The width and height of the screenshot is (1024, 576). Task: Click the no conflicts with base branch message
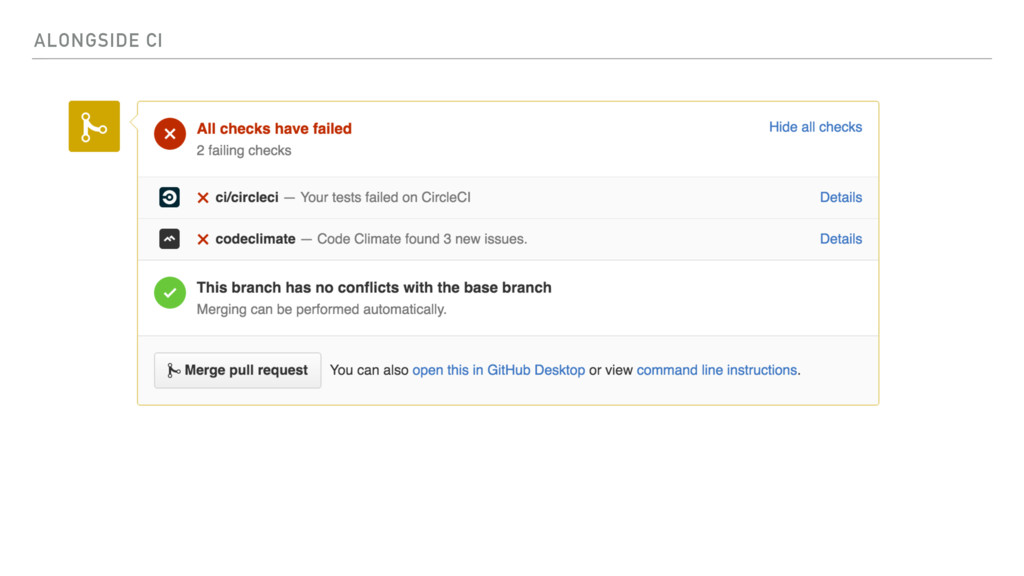click(374, 287)
